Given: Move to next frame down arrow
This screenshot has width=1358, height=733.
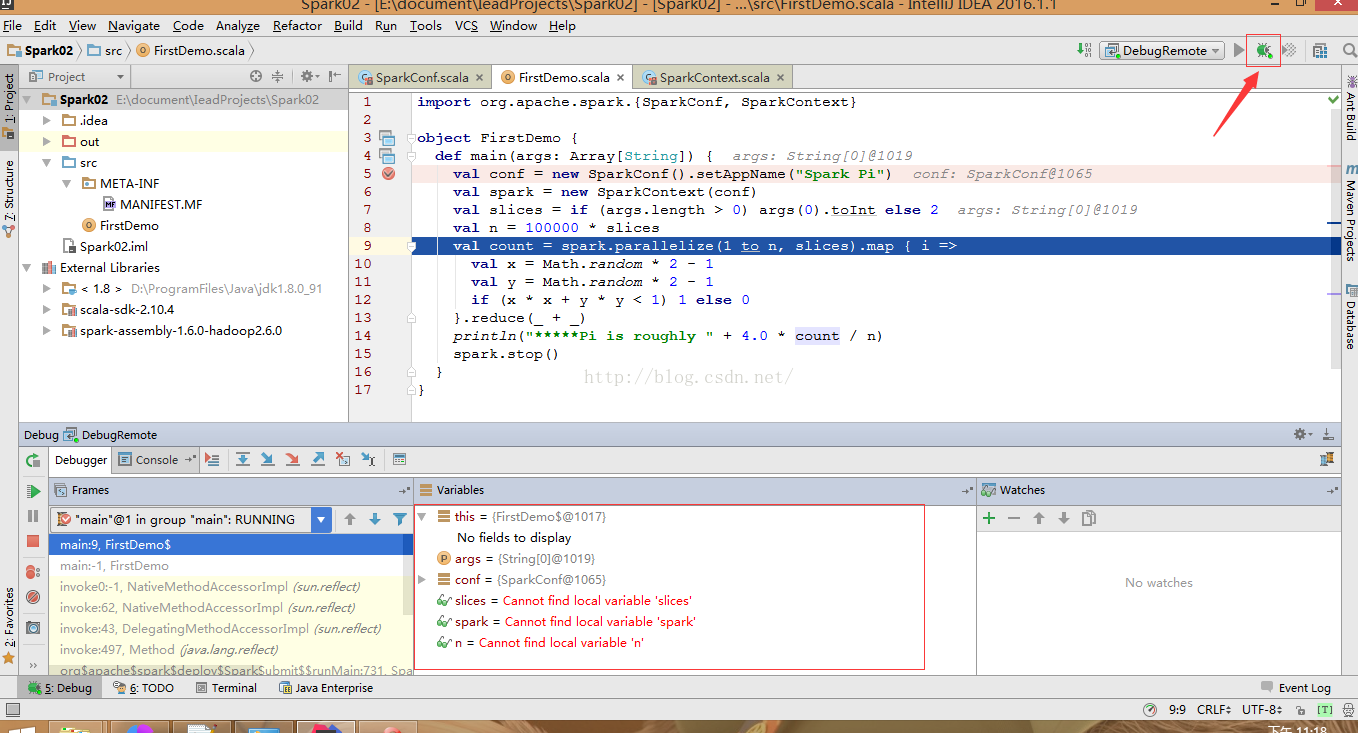Looking at the screenshot, I should click(x=375, y=519).
